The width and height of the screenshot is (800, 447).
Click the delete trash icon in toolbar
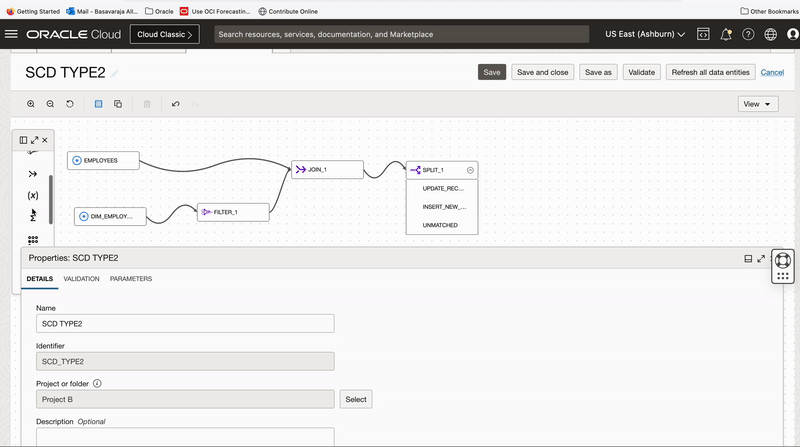(147, 104)
